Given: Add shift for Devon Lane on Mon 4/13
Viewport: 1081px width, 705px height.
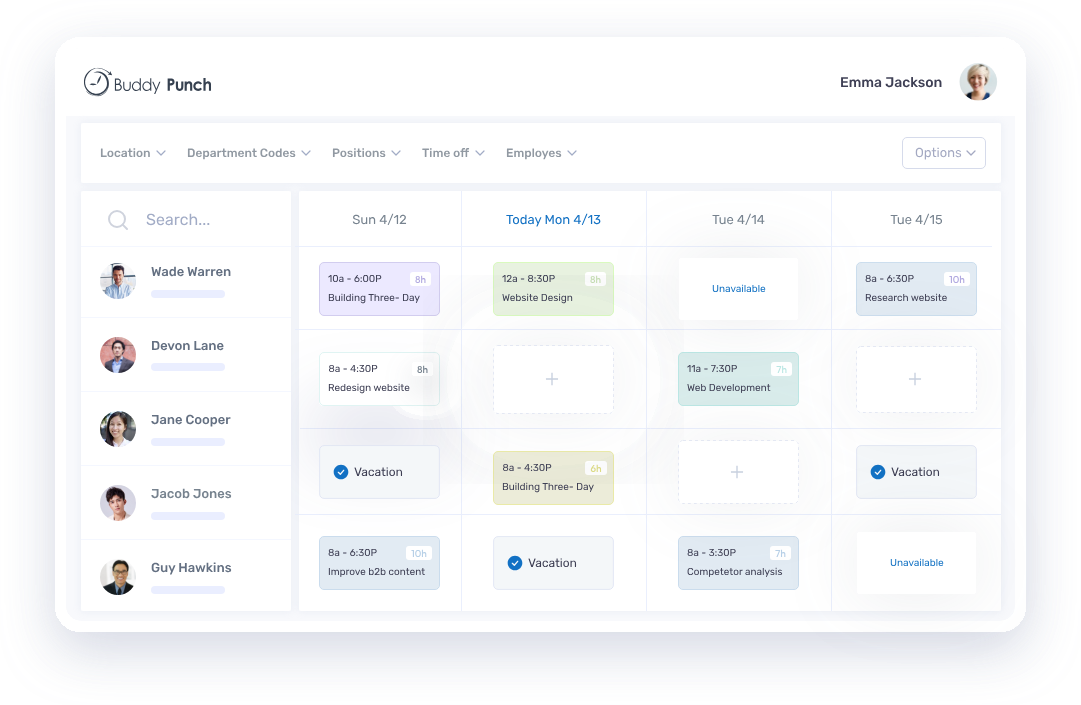Looking at the screenshot, I should click(553, 379).
